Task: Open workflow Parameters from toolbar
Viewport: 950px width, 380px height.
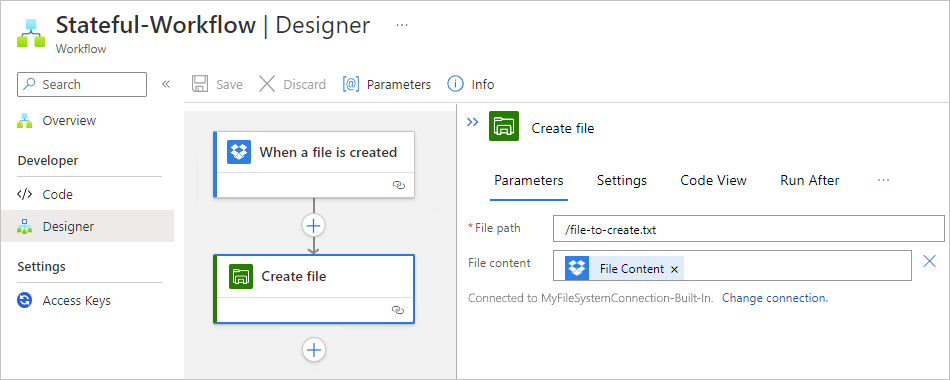Action: pos(387,84)
